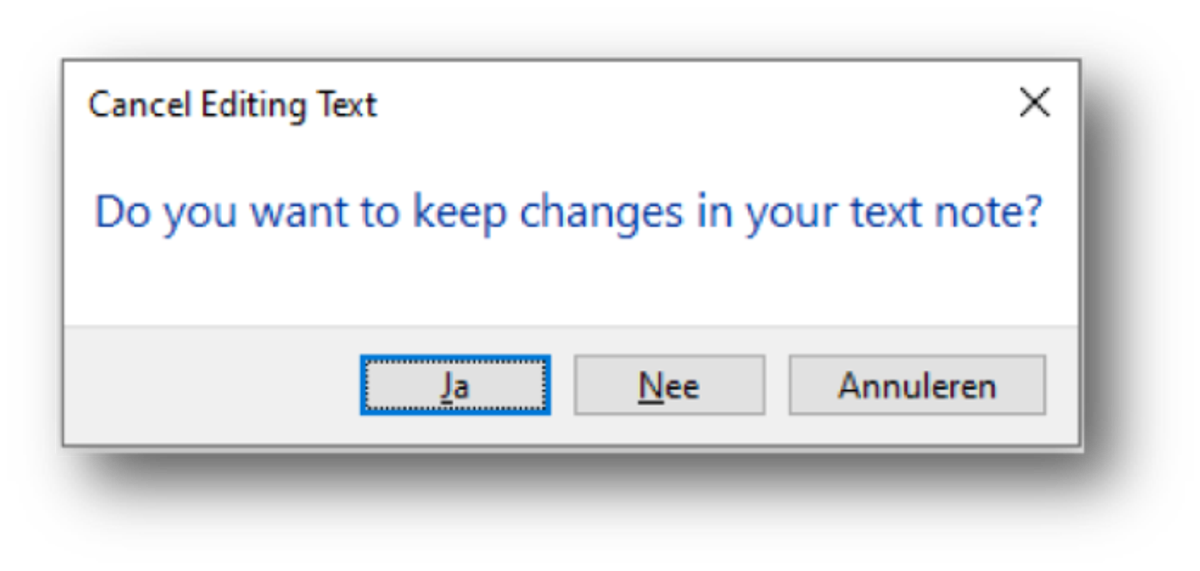The height and width of the screenshot is (571, 1200).
Task: Click the keep changes question text
Action: coord(568,212)
